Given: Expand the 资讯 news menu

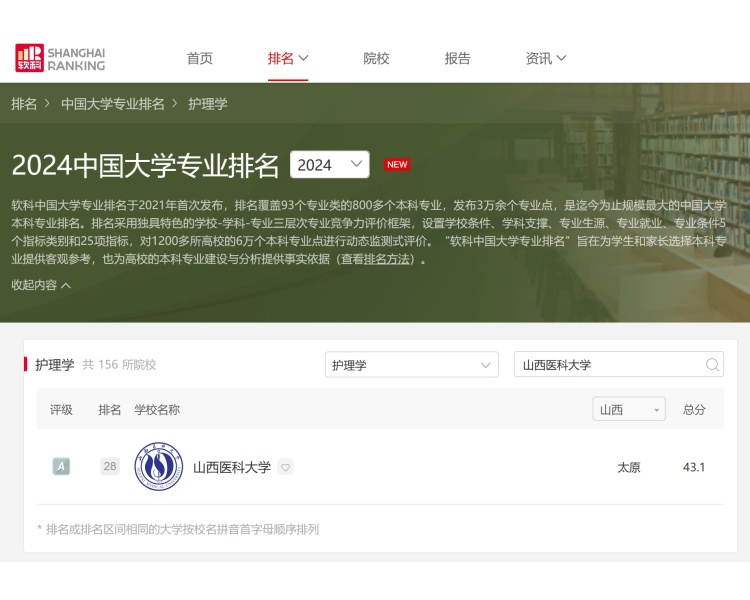Looking at the screenshot, I should (x=546, y=58).
